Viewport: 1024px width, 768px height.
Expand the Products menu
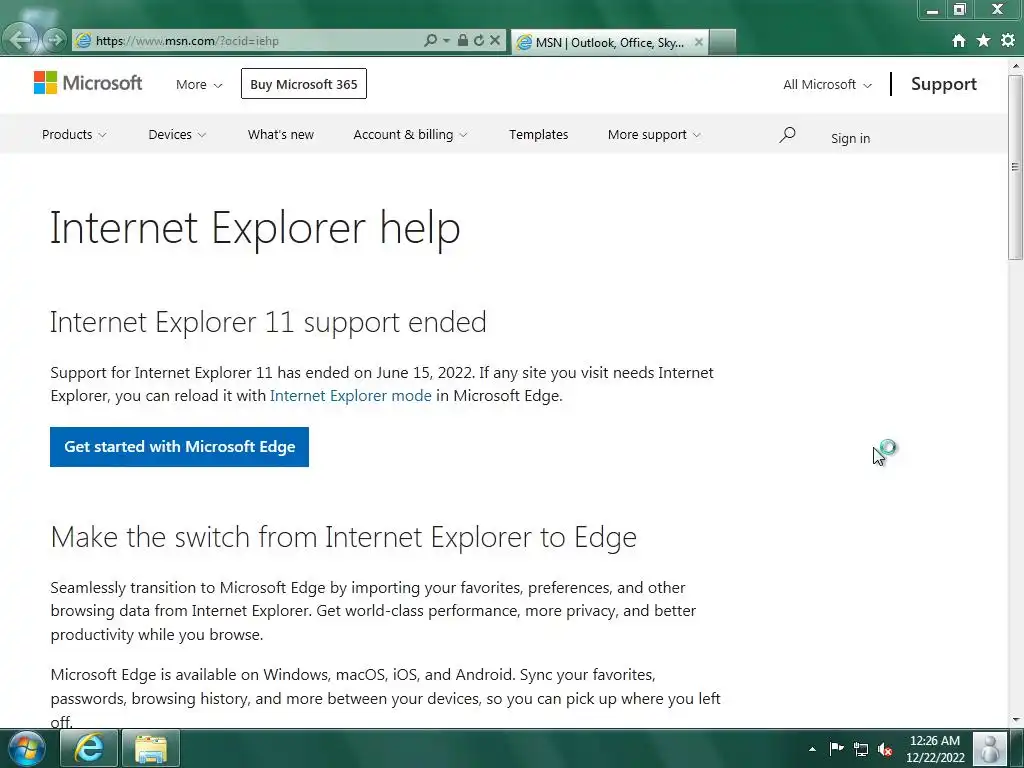74,135
